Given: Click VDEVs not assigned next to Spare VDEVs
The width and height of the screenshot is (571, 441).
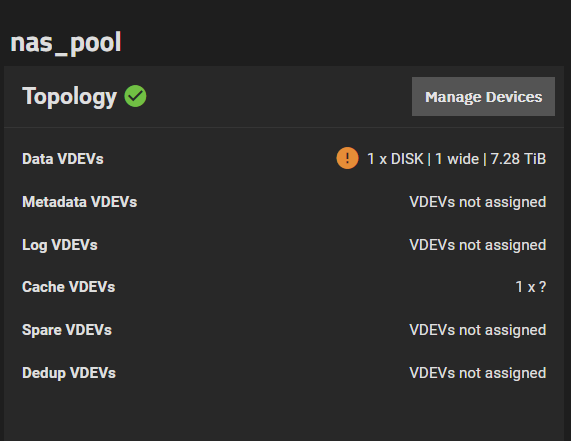Looking at the screenshot, I should click(x=478, y=330).
